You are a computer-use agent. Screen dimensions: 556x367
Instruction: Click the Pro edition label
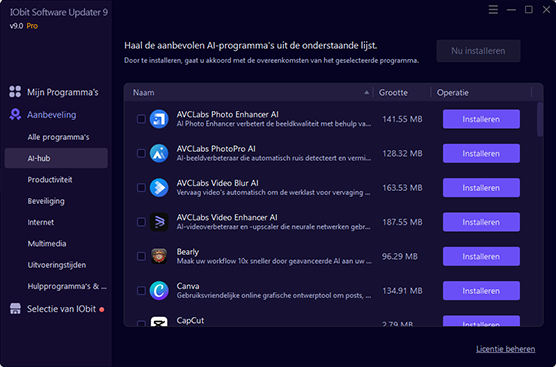[32, 26]
